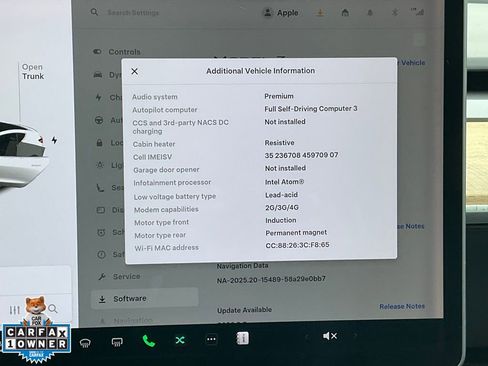The image size is (488, 366).
Task: Click the Motor type front Induction value
Action: pyautogui.click(x=281, y=220)
